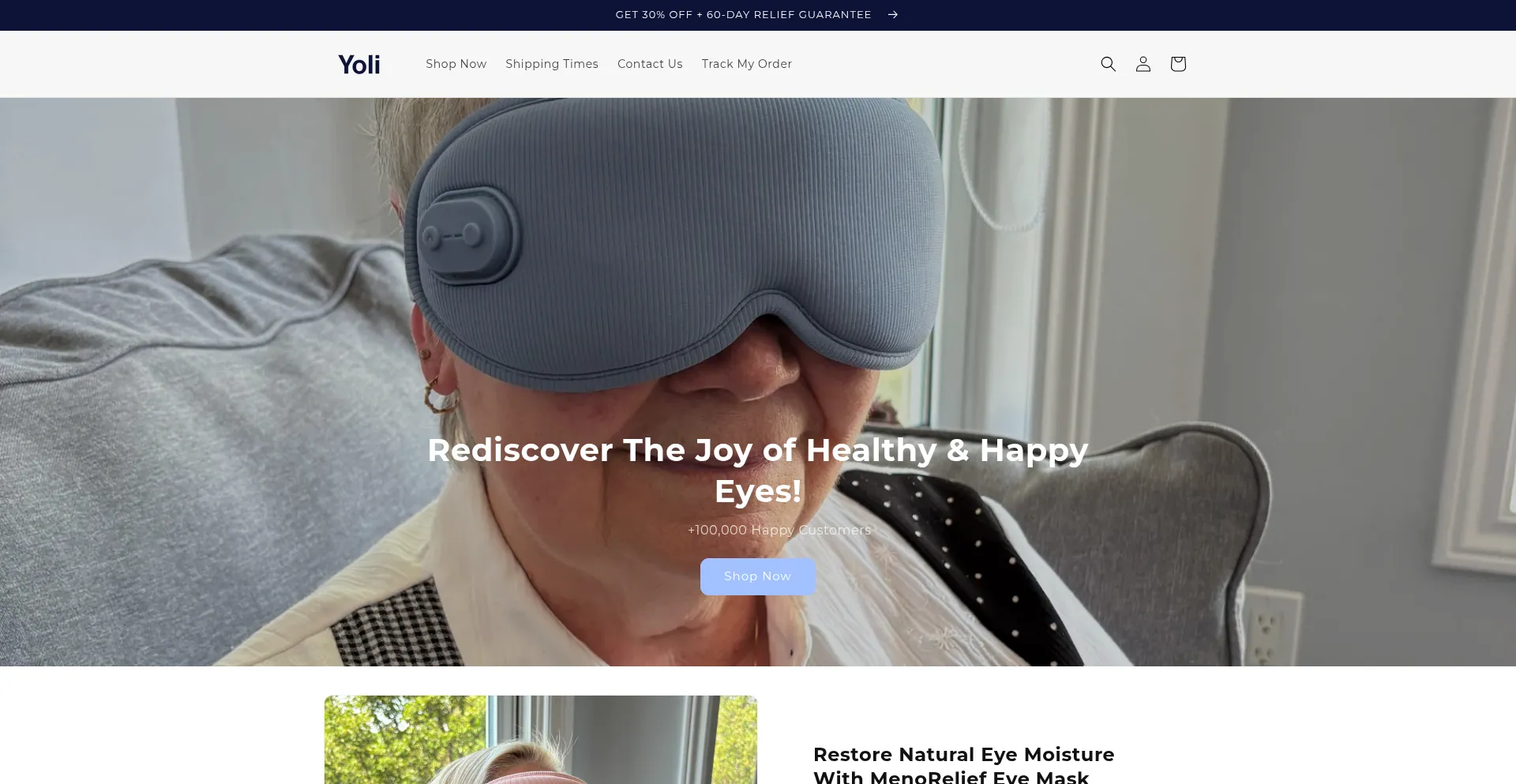The image size is (1516, 784).
Task: Click the magnifying glass to search products
Action: click(x=1108, y=64)
